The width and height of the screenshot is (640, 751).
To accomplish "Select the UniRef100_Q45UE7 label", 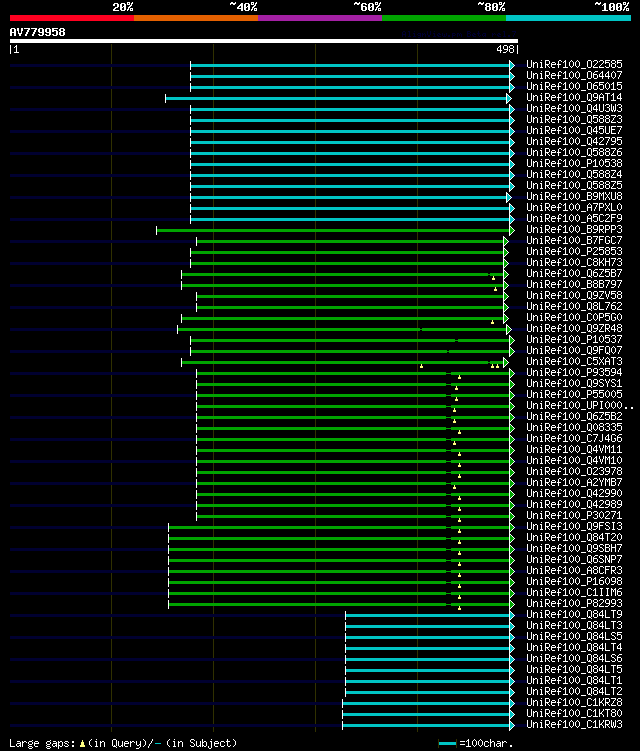I will coord(574,130).
